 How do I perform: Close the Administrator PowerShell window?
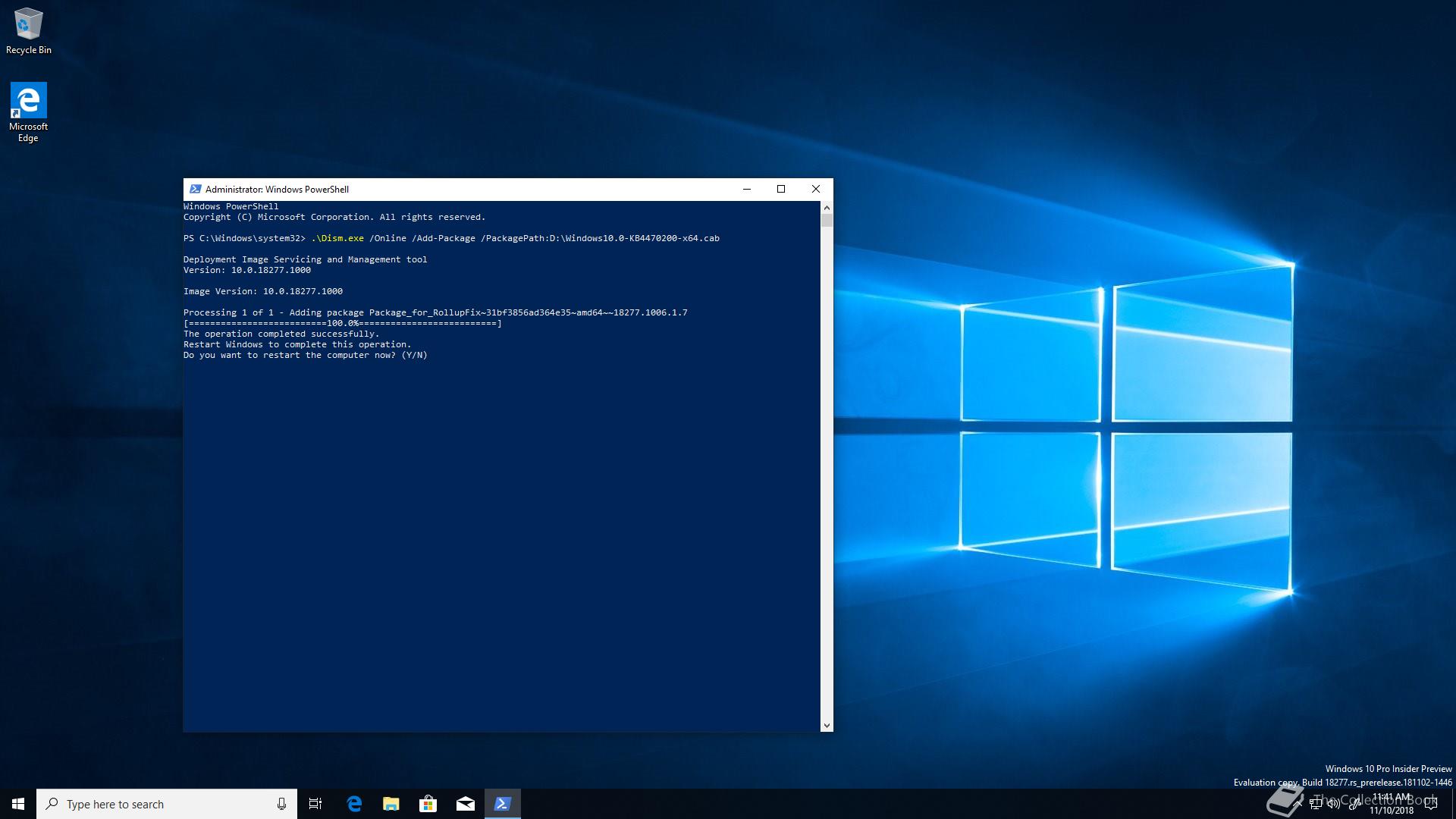(x=816, y=190)
